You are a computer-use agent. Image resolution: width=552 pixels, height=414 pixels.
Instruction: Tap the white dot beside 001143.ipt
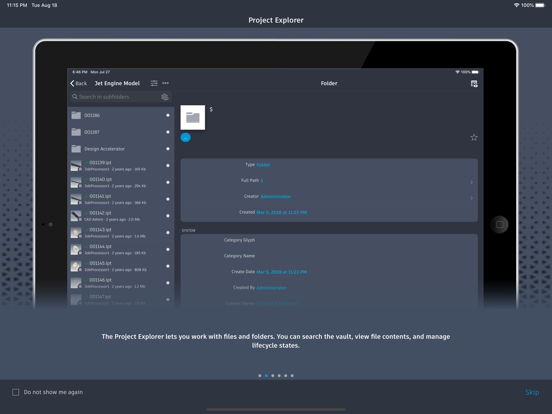[x=168, y=233]
